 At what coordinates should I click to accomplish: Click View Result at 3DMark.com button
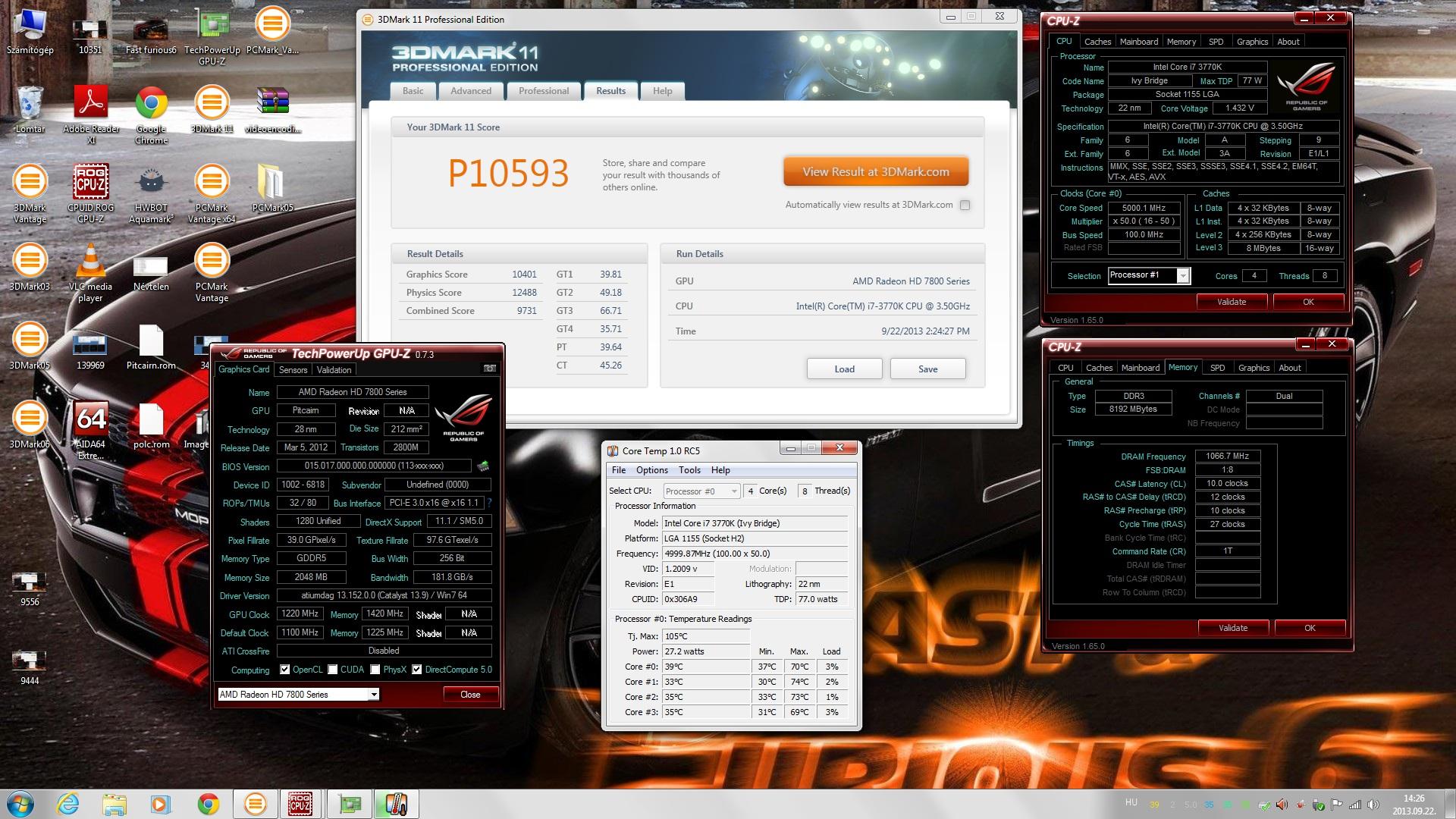click(x=876, y=172)
